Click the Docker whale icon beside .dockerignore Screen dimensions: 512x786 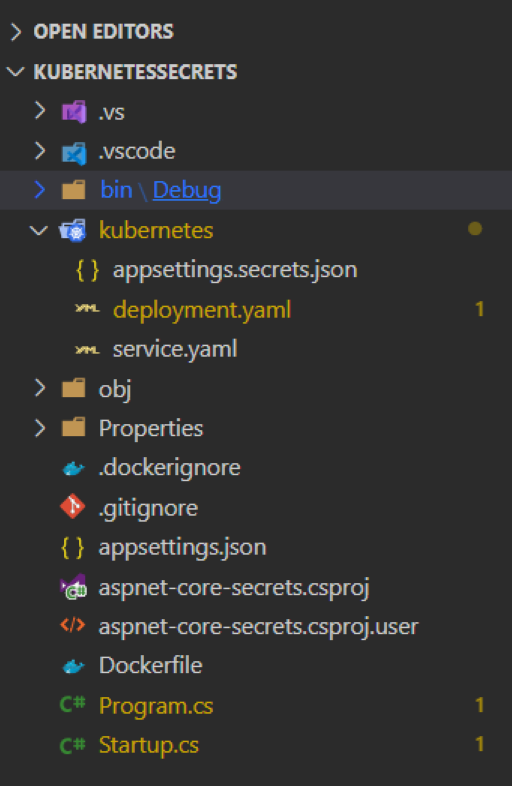73,468
